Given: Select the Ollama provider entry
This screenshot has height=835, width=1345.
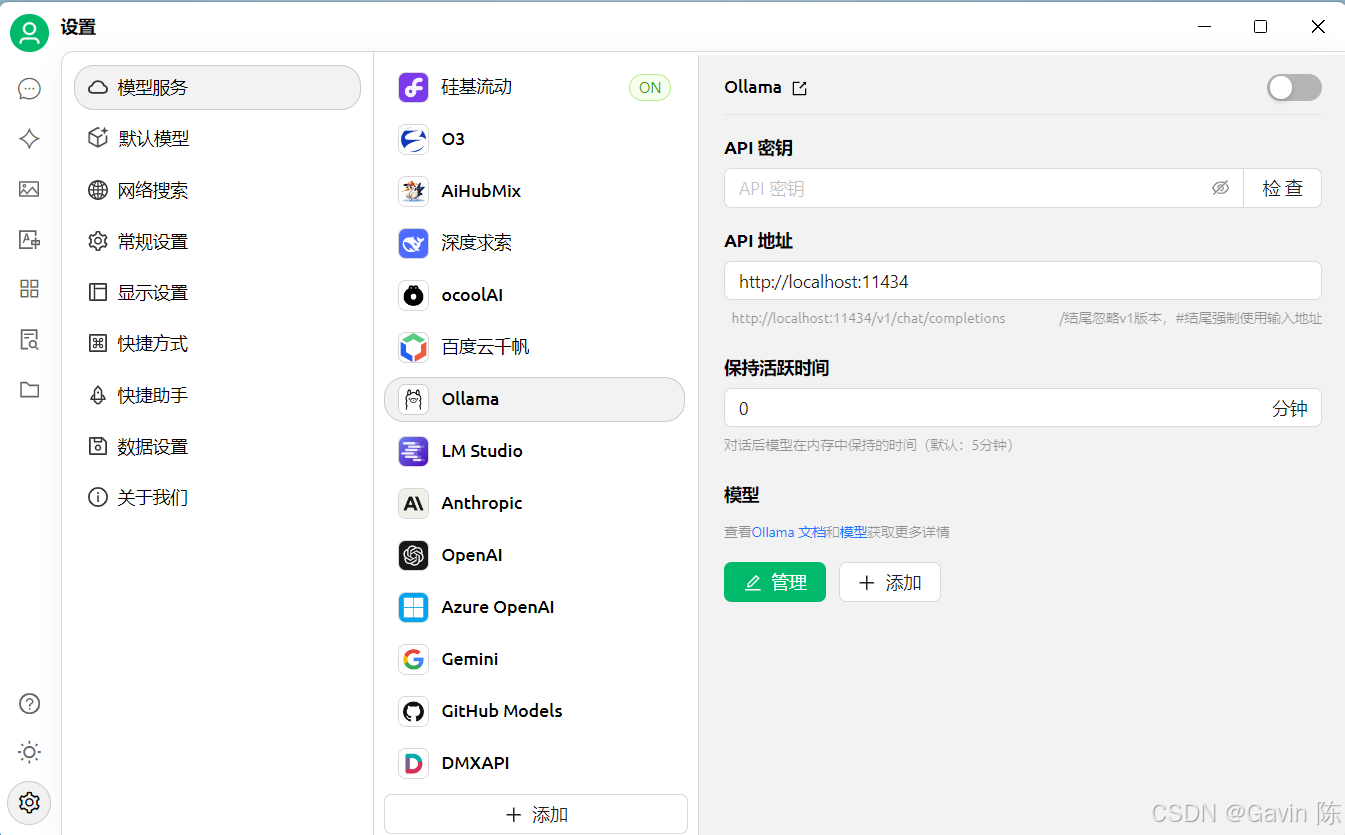Looking at the screenshot, I should [x=535, y=399].
